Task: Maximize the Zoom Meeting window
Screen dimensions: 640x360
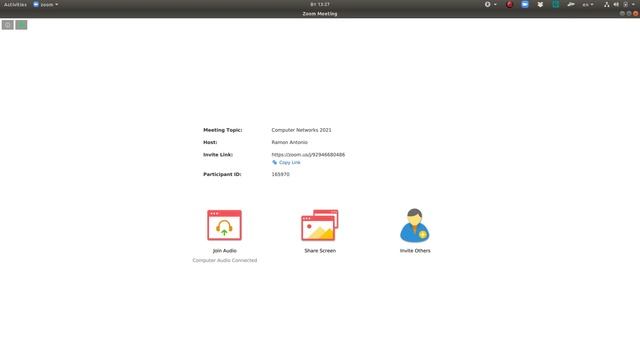Action: click(629, 13)
